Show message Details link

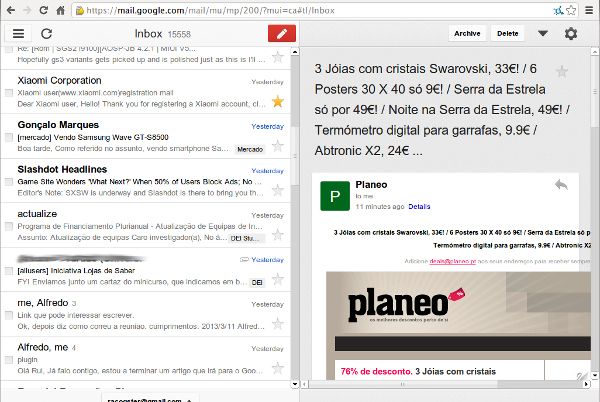(x=419, y=207)
